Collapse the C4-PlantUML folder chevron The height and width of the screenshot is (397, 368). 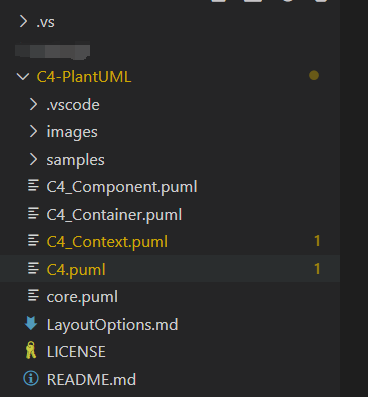coord(23,77)
